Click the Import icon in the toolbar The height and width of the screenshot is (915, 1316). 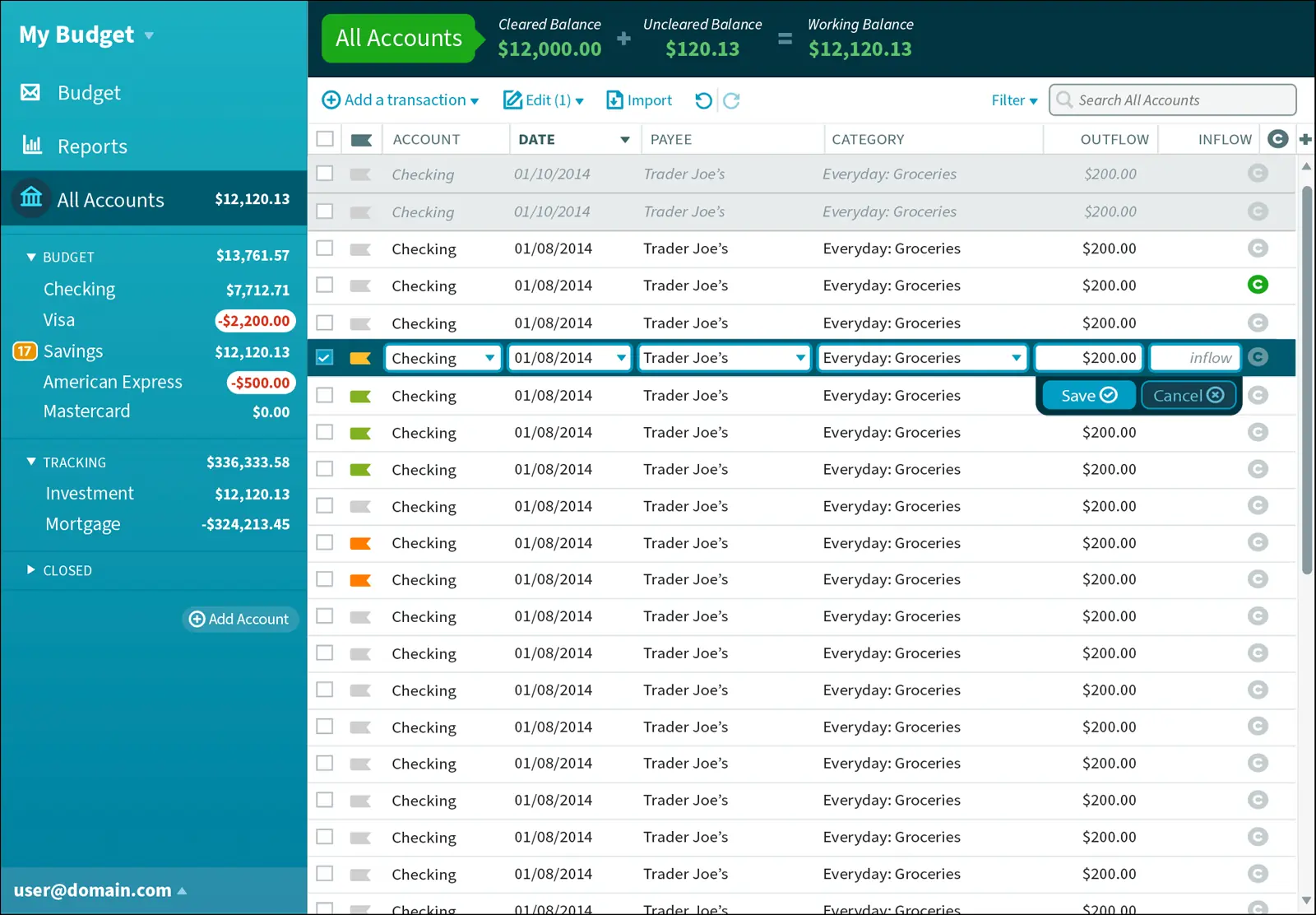[614, 100]
